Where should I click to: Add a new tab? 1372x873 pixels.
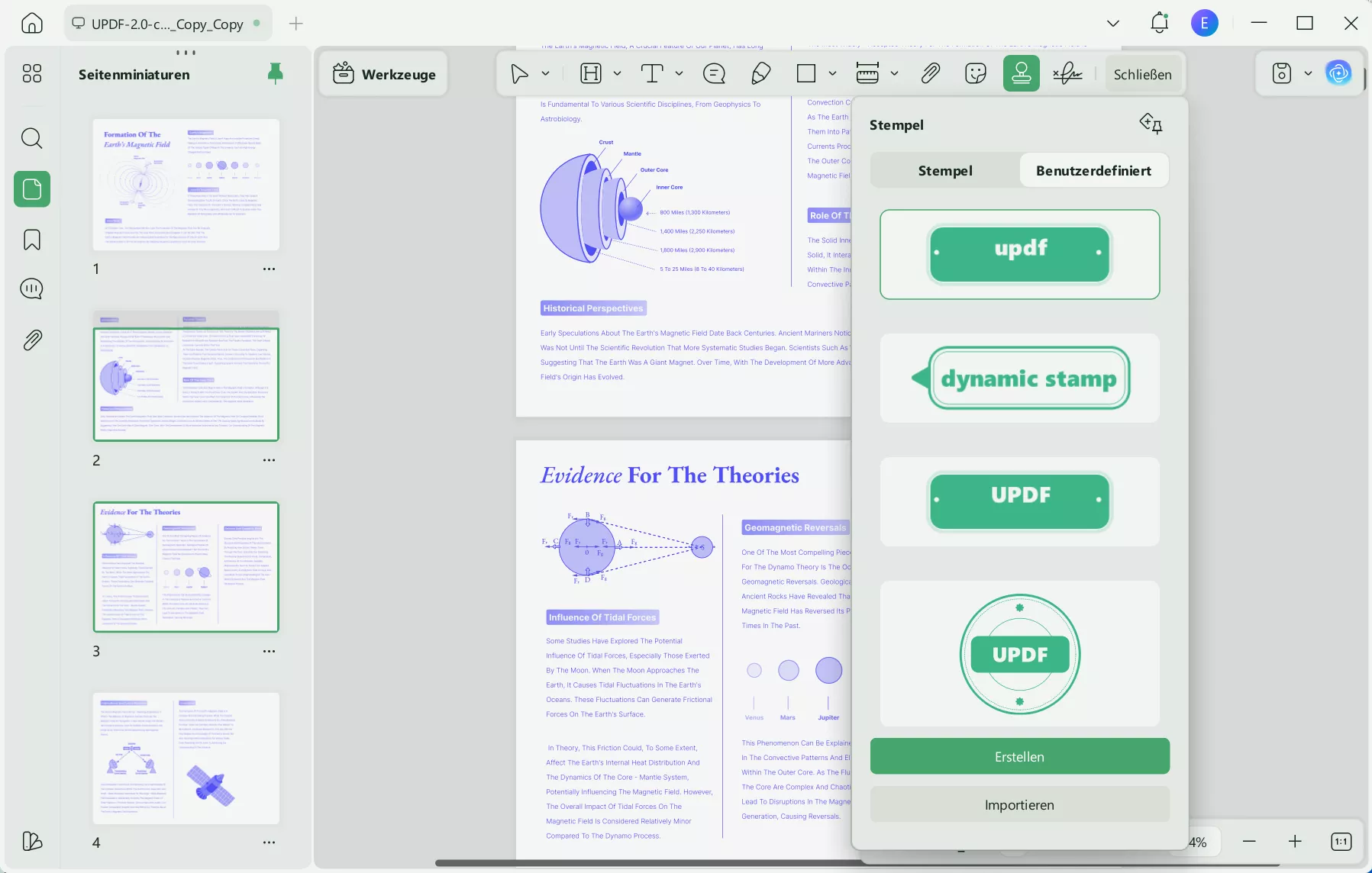pyautogui.click(x=296, y=24)
